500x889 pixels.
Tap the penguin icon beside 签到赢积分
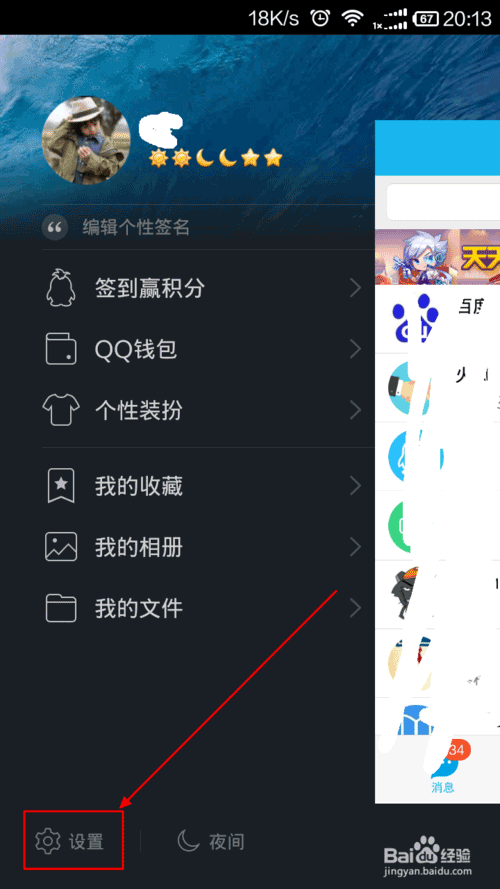coord(61,289)
